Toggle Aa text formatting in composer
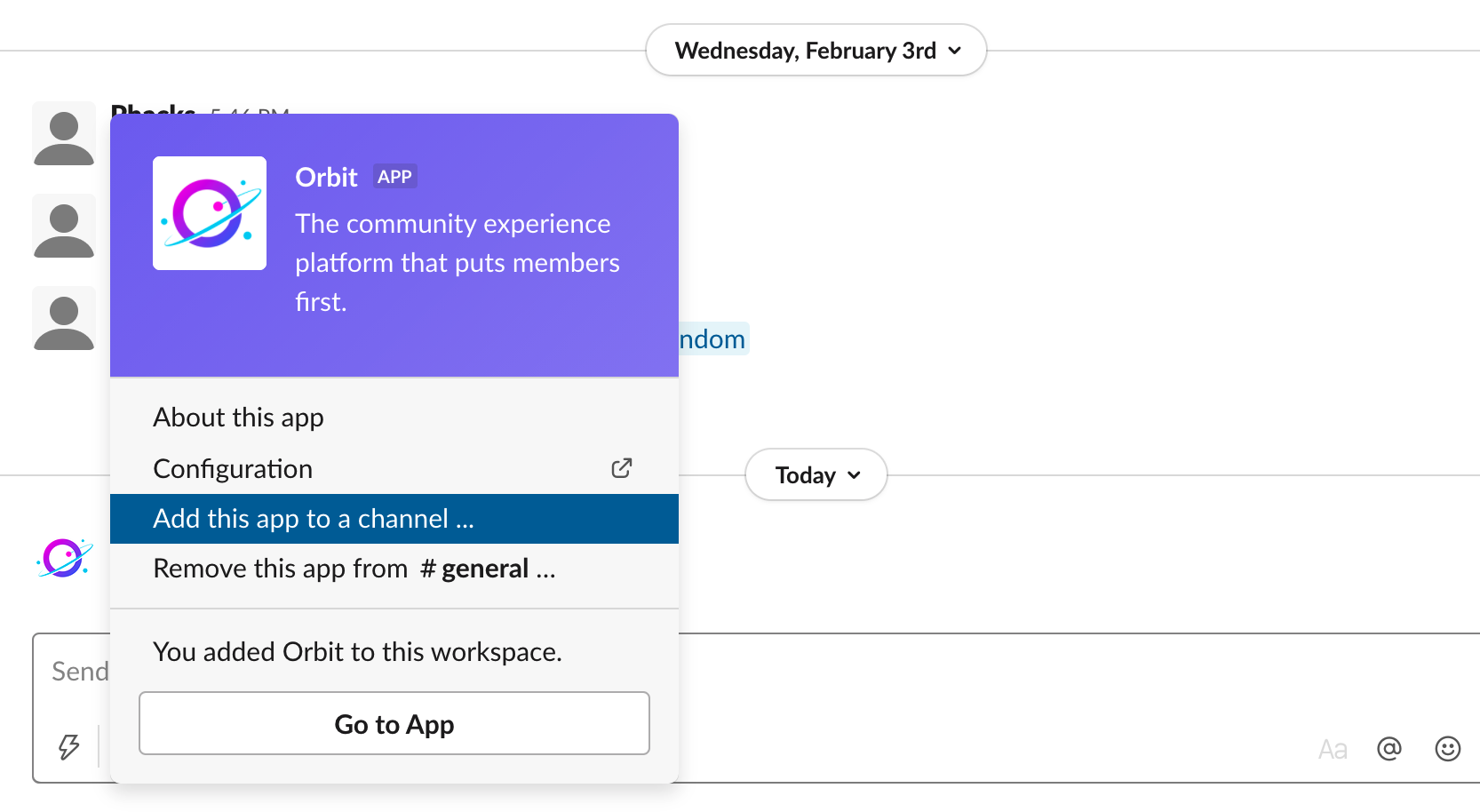Viewport: 1480px width, 812px height. click(x=1333, y=750)
